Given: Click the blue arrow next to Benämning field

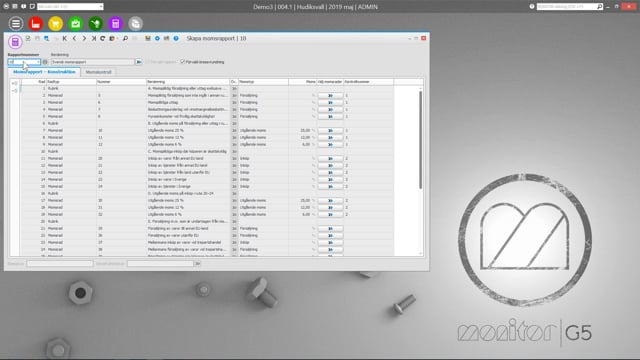Looking at the screenshot, I should click(139, 62).
